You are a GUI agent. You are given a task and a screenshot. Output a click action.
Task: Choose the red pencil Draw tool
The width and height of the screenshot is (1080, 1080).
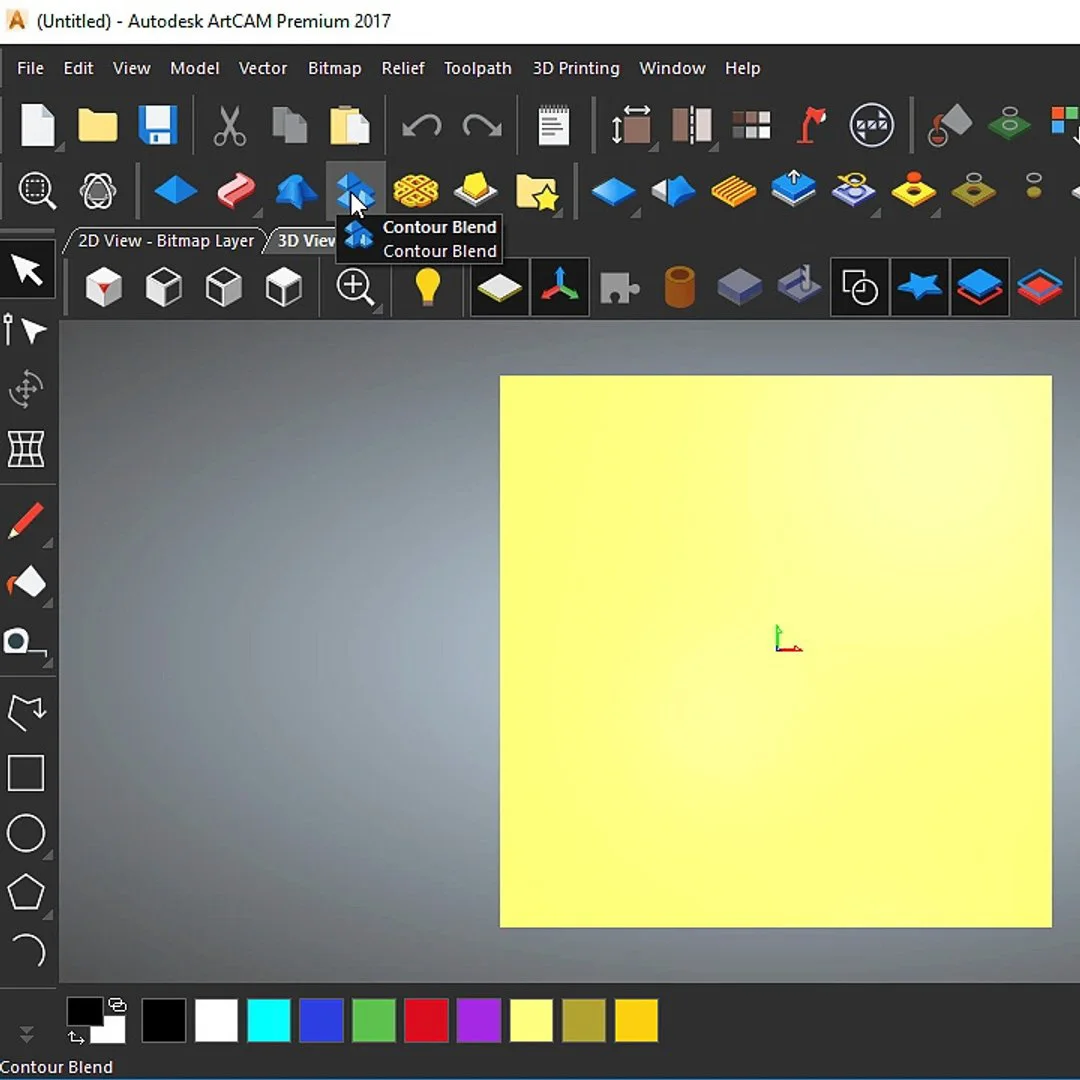pyautogui.click(x=26, y=521)
